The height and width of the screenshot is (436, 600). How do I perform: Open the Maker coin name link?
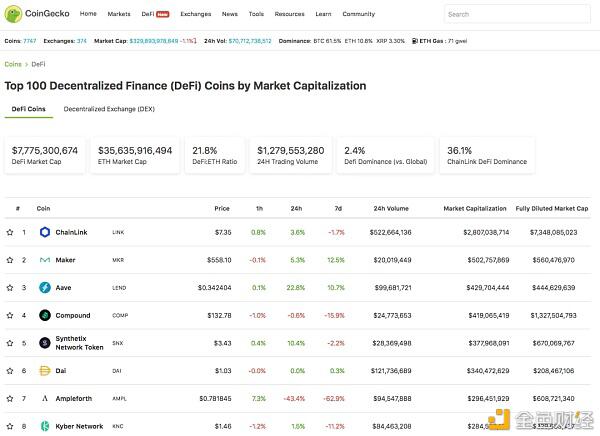pyautogui.click(x=65, y=260)
